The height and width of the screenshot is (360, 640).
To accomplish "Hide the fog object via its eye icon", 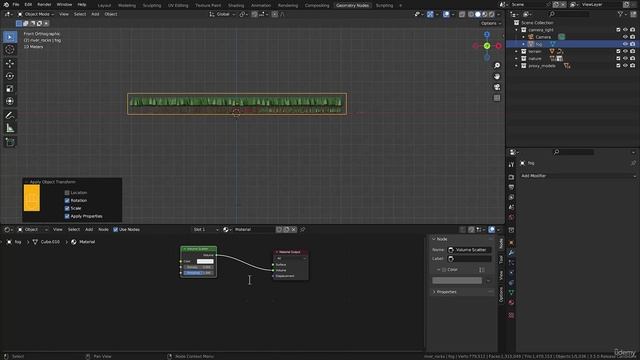I will pyautogui.click(x=625, y=44).
